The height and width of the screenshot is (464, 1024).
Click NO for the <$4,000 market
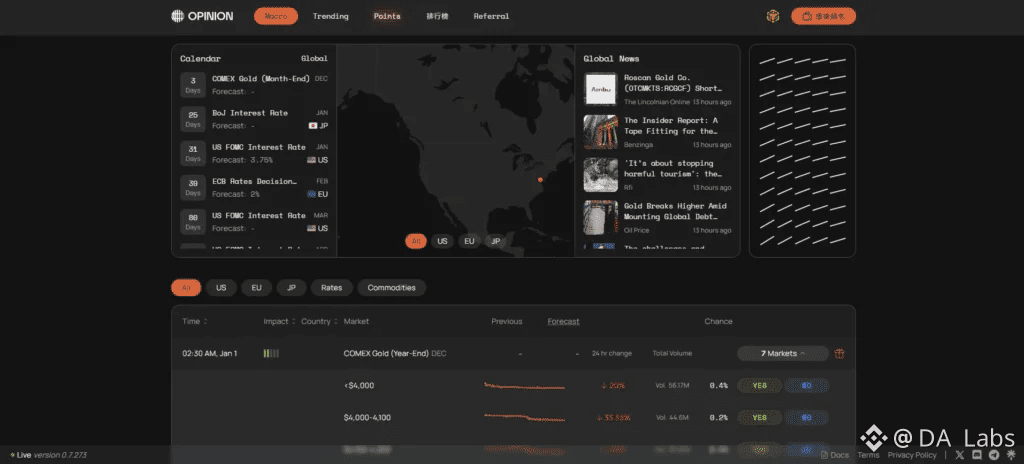[807, 386]
